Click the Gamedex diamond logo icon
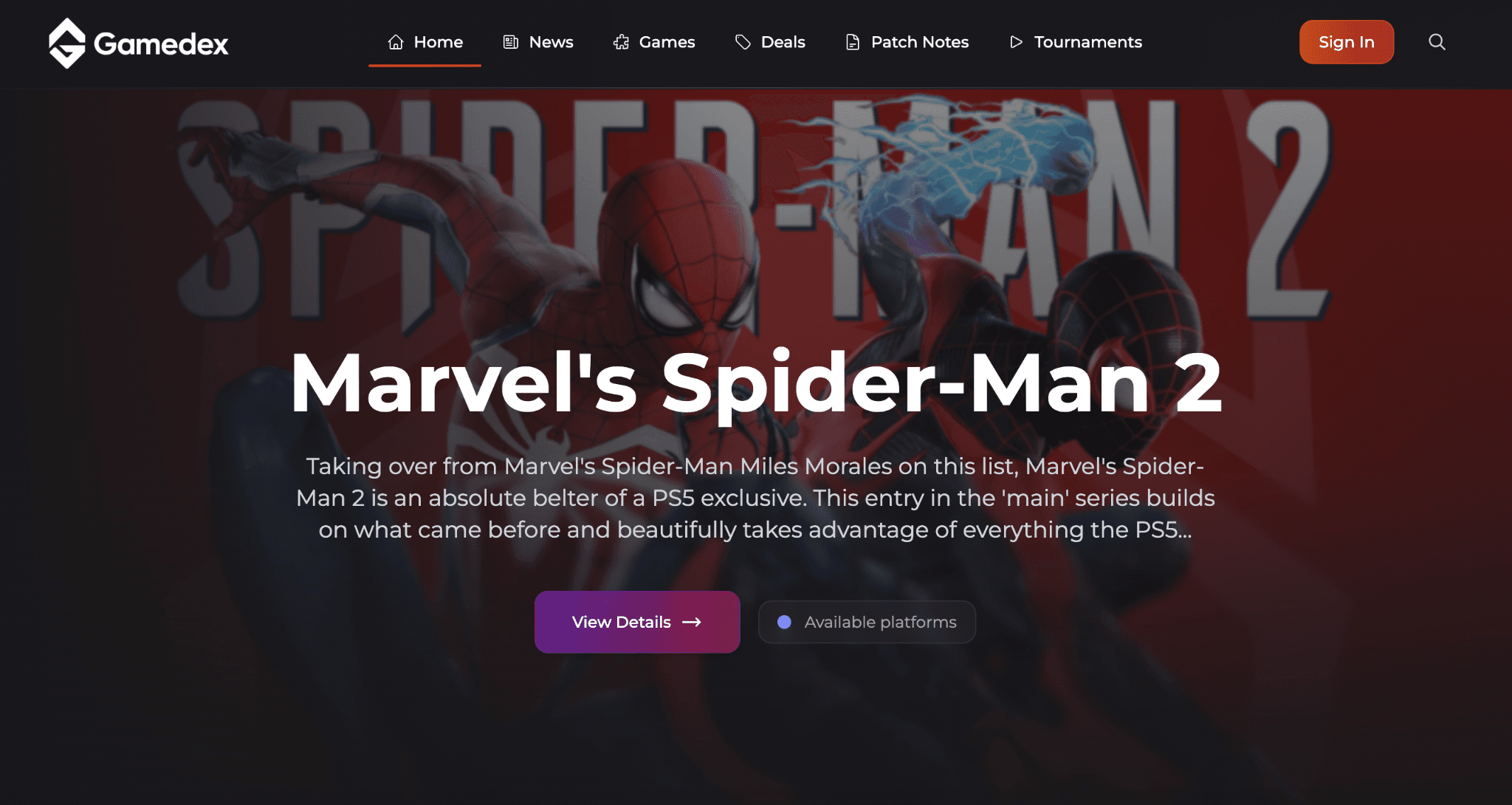1512x805 pixels. [67, 43]
